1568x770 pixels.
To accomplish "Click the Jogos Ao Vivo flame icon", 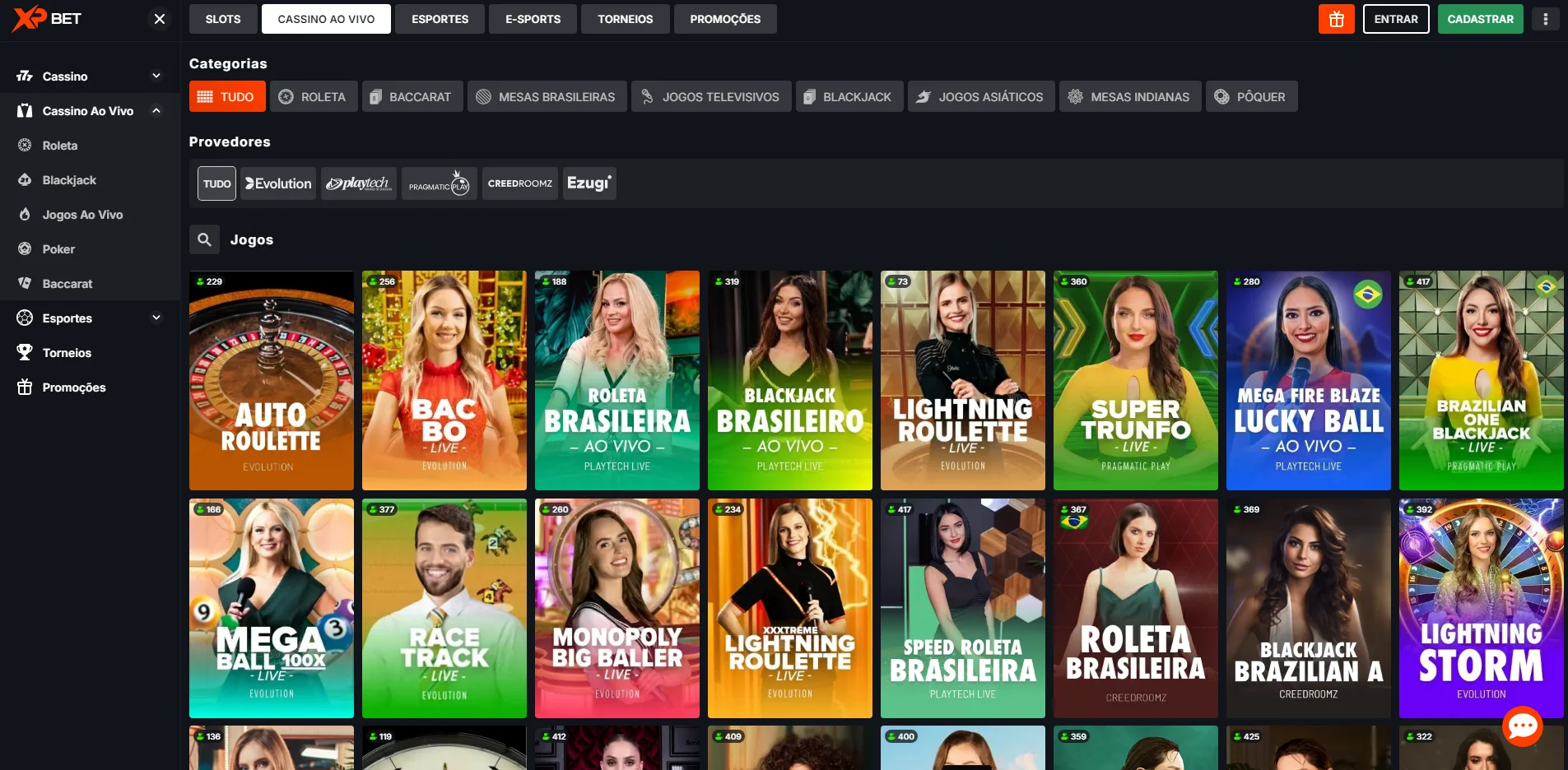I will [25, 215].
